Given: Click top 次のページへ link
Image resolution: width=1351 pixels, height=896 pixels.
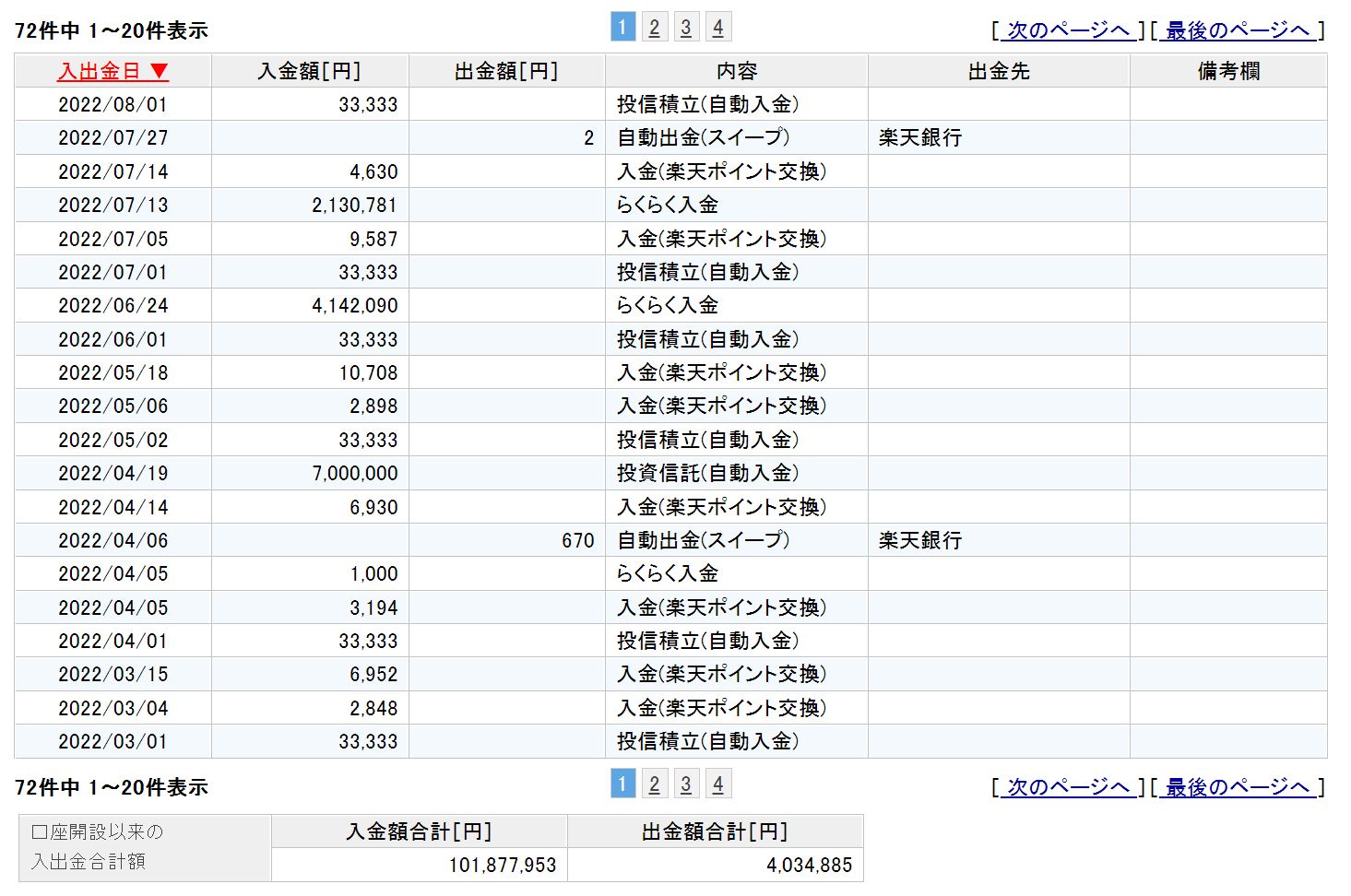Looking at the screenshot, I should 1068,30.
